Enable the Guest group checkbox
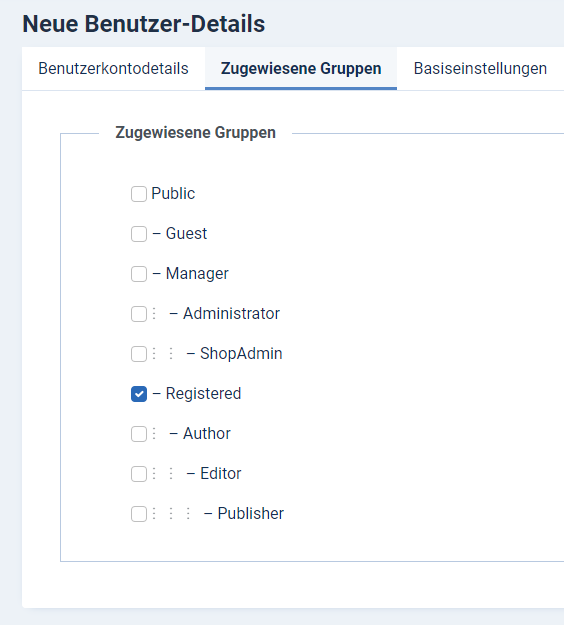564x625 pixels. point(139,234)
